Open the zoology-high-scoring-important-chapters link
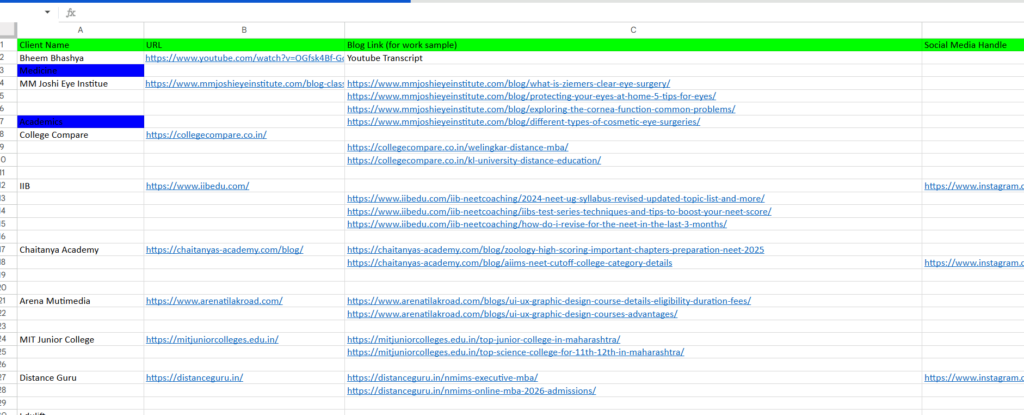 tap(555, 250)
